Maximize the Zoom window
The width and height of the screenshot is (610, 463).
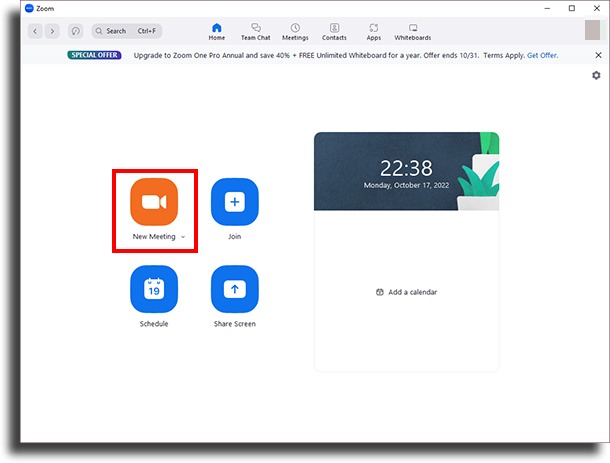571,8
